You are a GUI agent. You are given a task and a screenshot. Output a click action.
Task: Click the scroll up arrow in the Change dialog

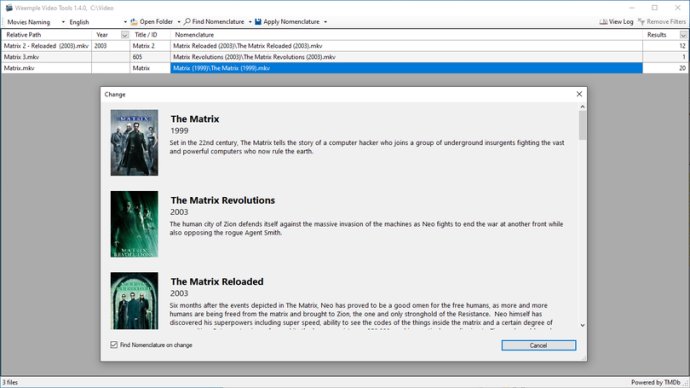[x=583, y=107]
